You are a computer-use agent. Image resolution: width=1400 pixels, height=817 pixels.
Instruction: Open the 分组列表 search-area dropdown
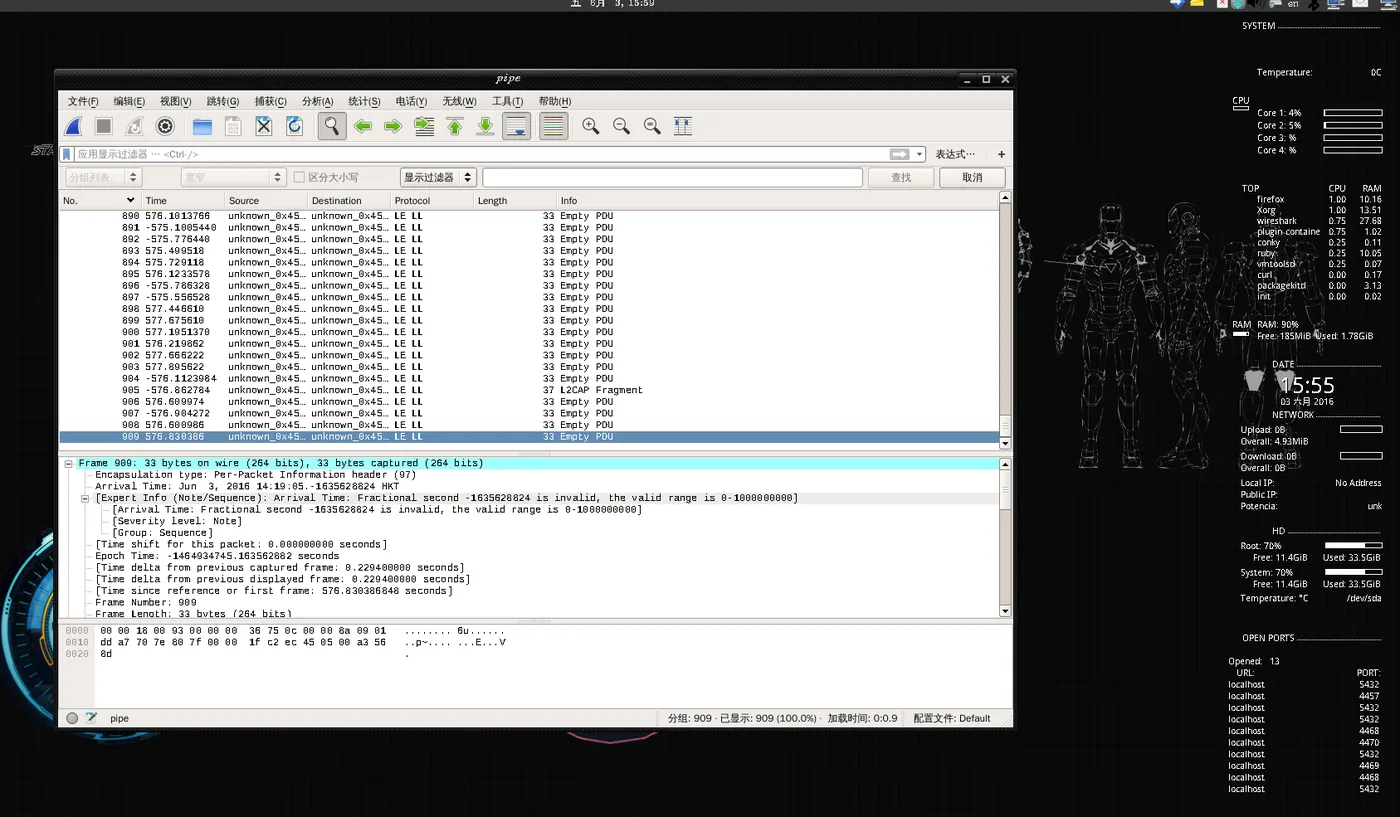coord(103,177)
